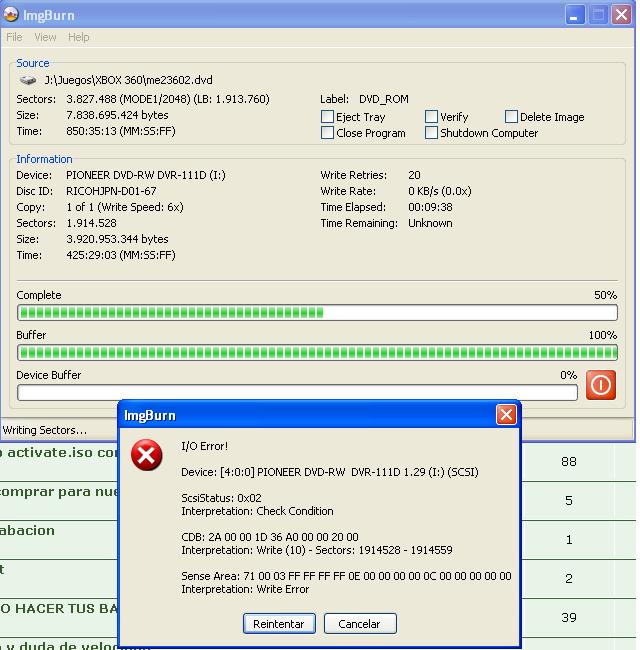Screen dimensions: 640x650
Task: Click the reply count 39 in background page
Action: pyautogui.click(x=569, y=618)
